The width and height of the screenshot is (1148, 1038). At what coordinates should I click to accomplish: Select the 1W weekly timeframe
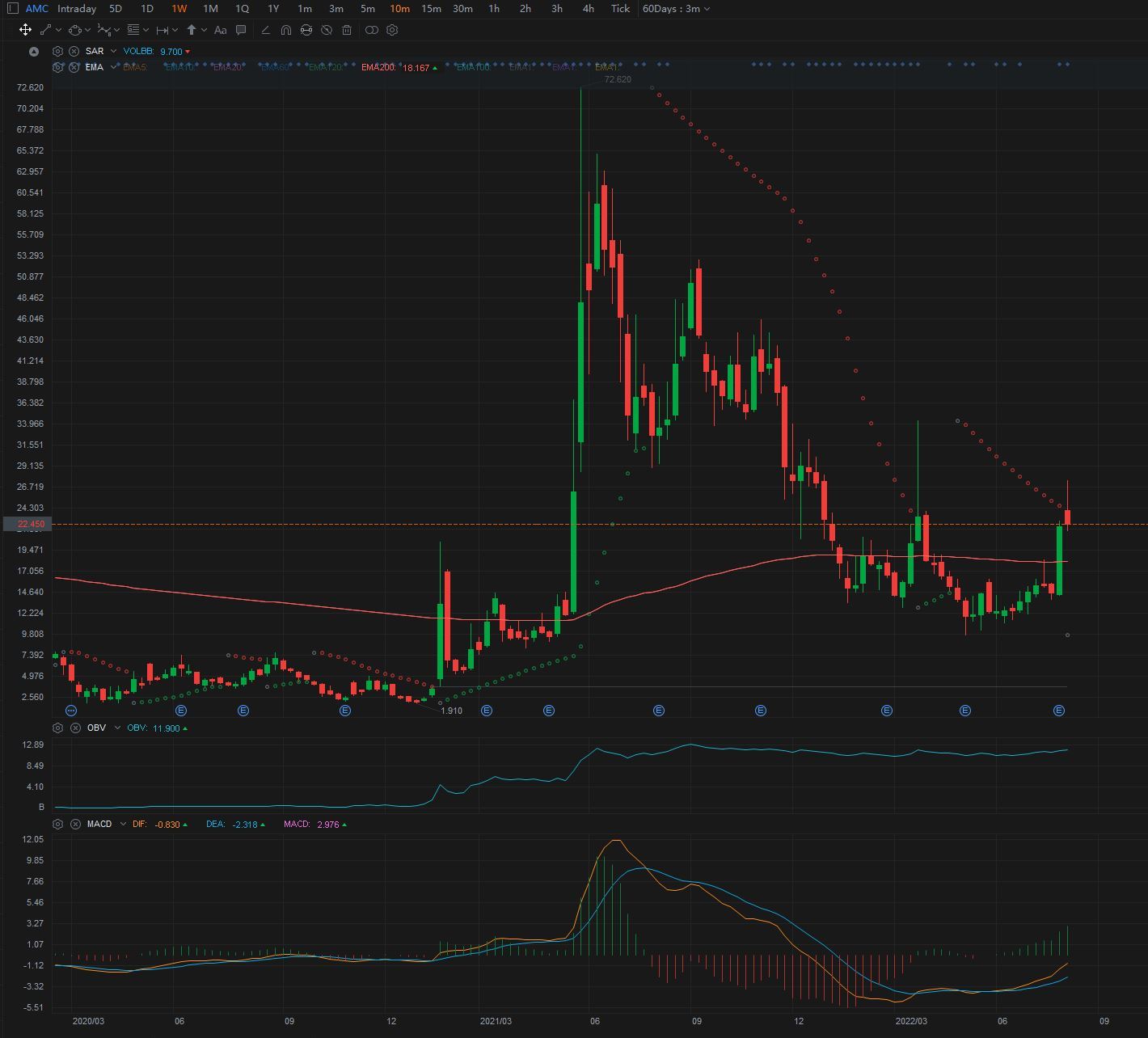179,8
